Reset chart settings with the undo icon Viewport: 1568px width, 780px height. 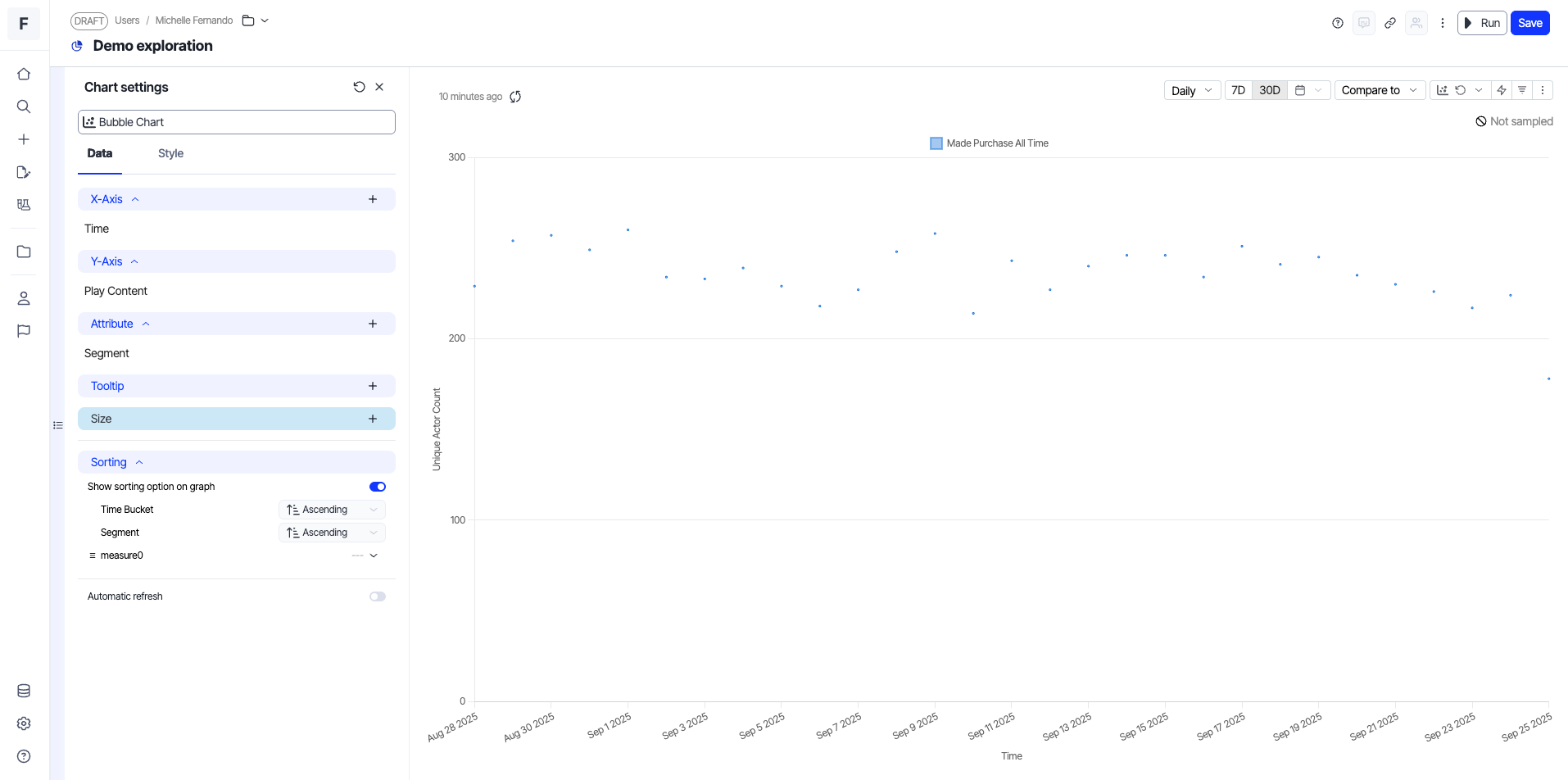(359, 87)
